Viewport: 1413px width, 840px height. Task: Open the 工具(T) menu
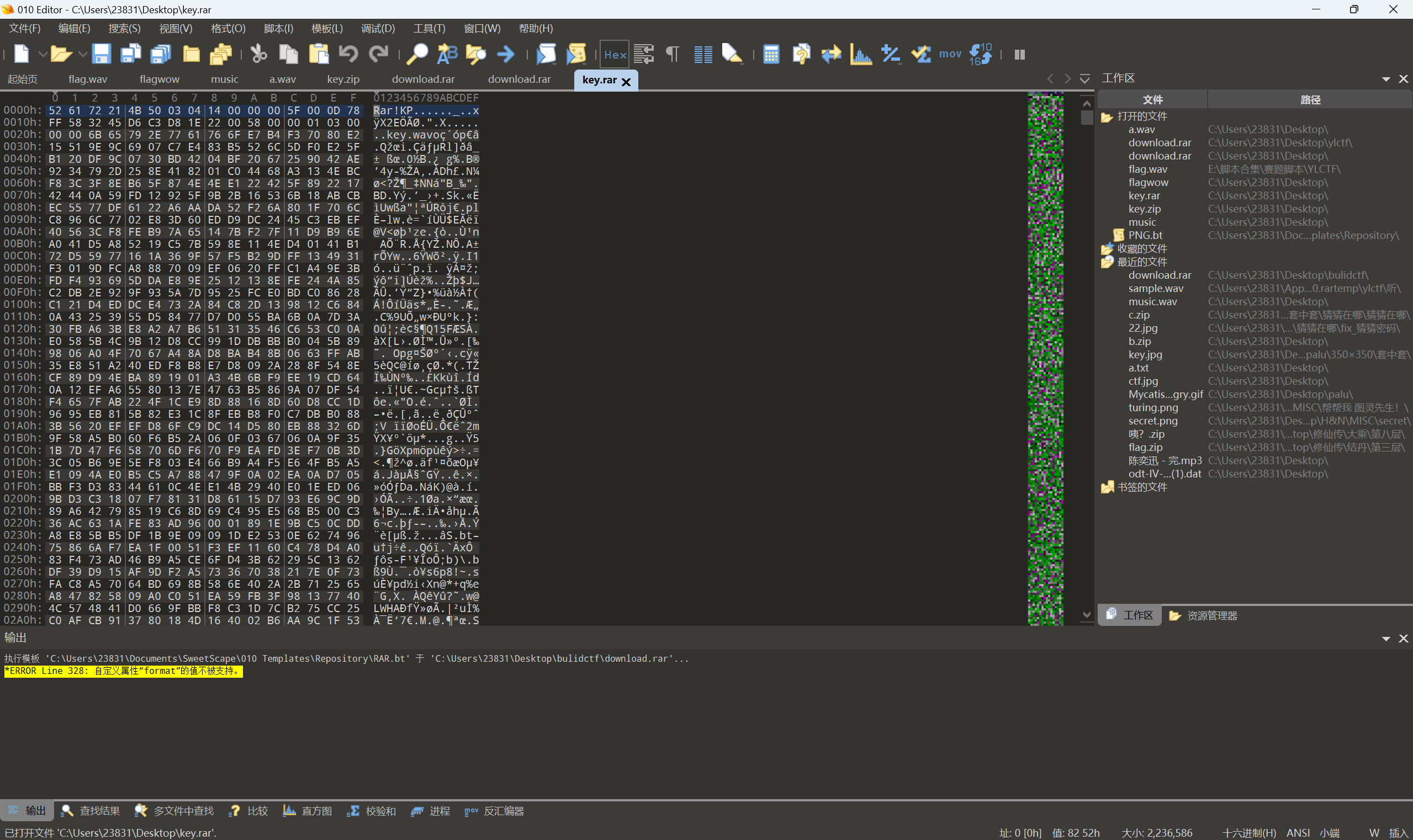(429, 28)
